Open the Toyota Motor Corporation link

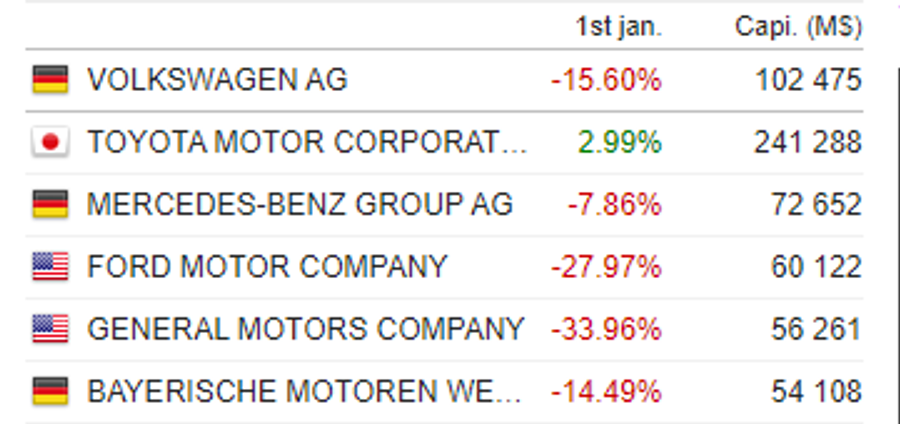[x=307, y=142]
